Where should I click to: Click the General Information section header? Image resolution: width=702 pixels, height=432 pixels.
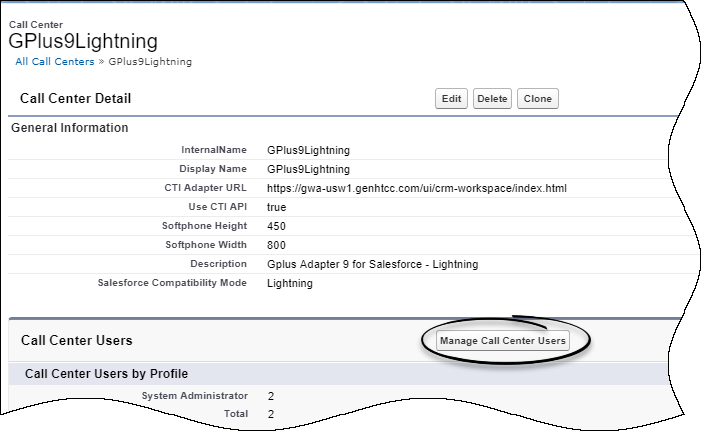tap(69, 128)
